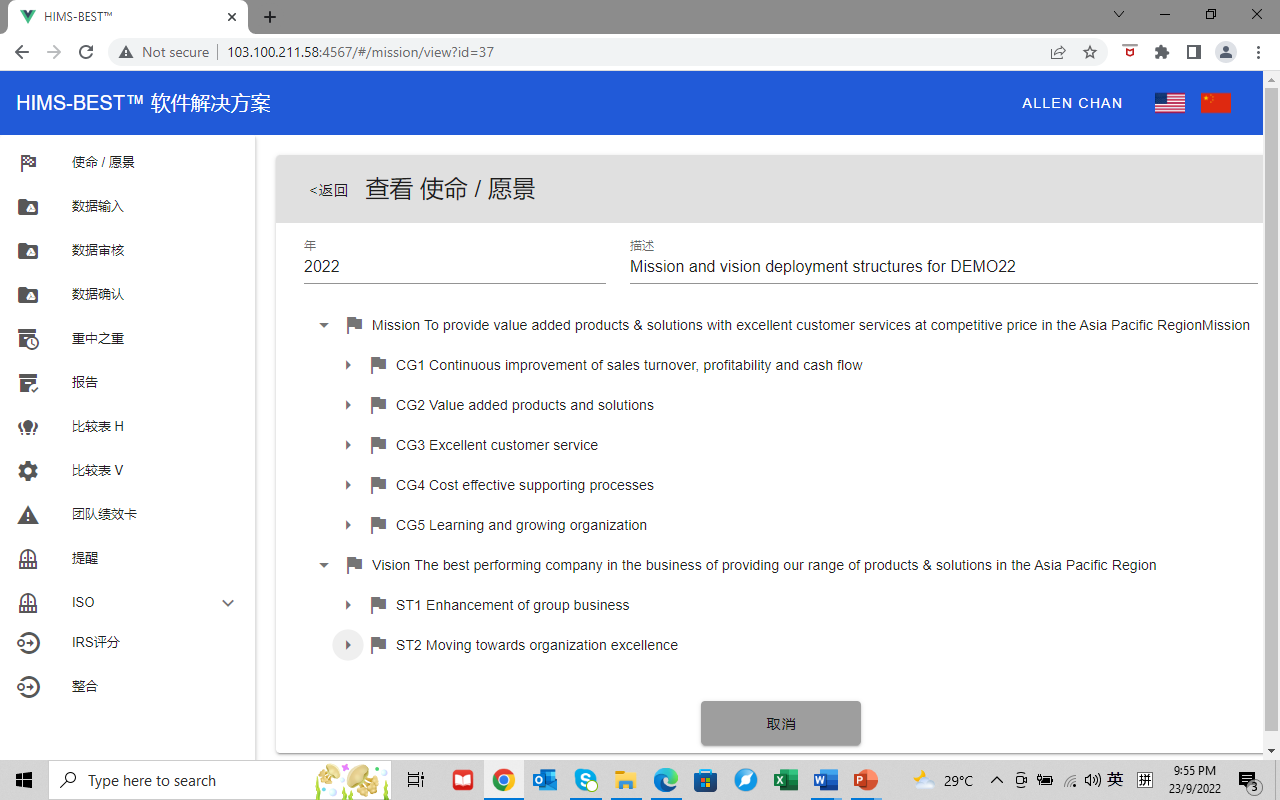1280x800 pixels.
Task: Expand the CG1 Continuous improvement node
Action: point(348,365)
